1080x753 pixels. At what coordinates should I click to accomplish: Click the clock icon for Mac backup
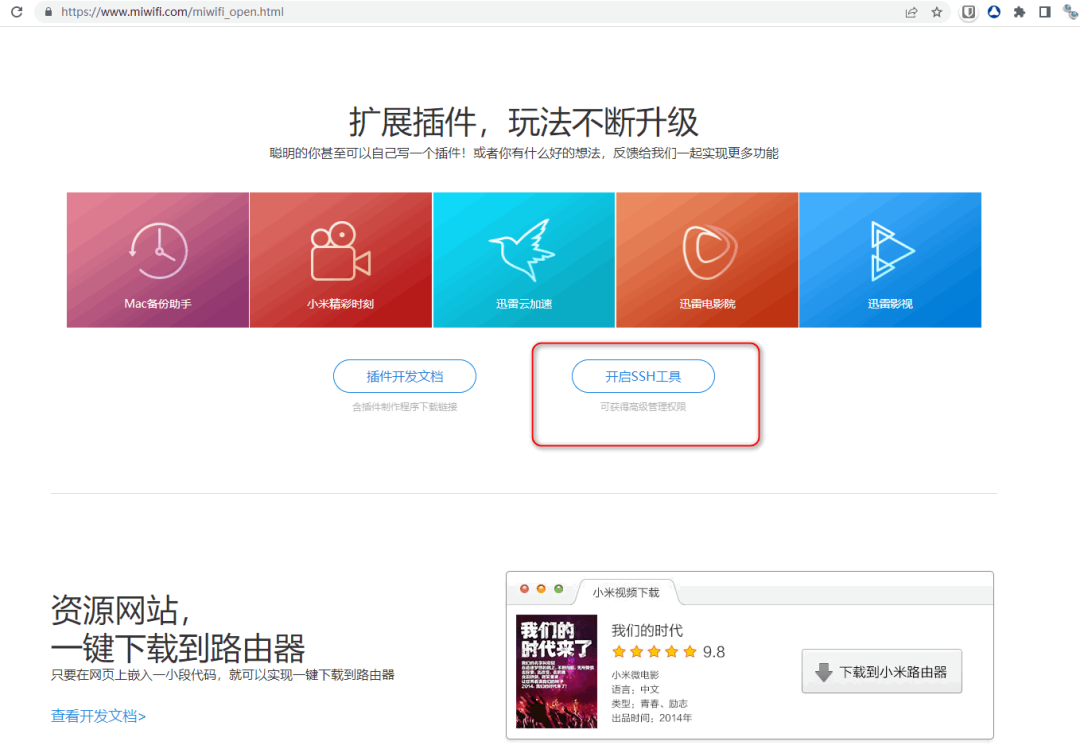[158, 251]
